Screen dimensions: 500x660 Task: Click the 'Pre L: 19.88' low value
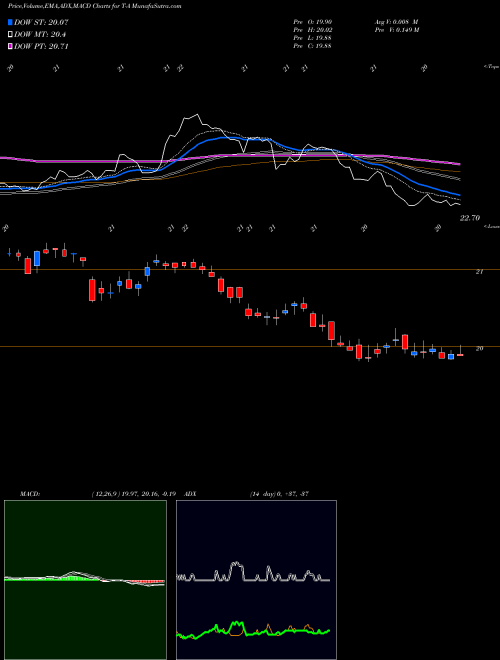[x=312, y=38]
